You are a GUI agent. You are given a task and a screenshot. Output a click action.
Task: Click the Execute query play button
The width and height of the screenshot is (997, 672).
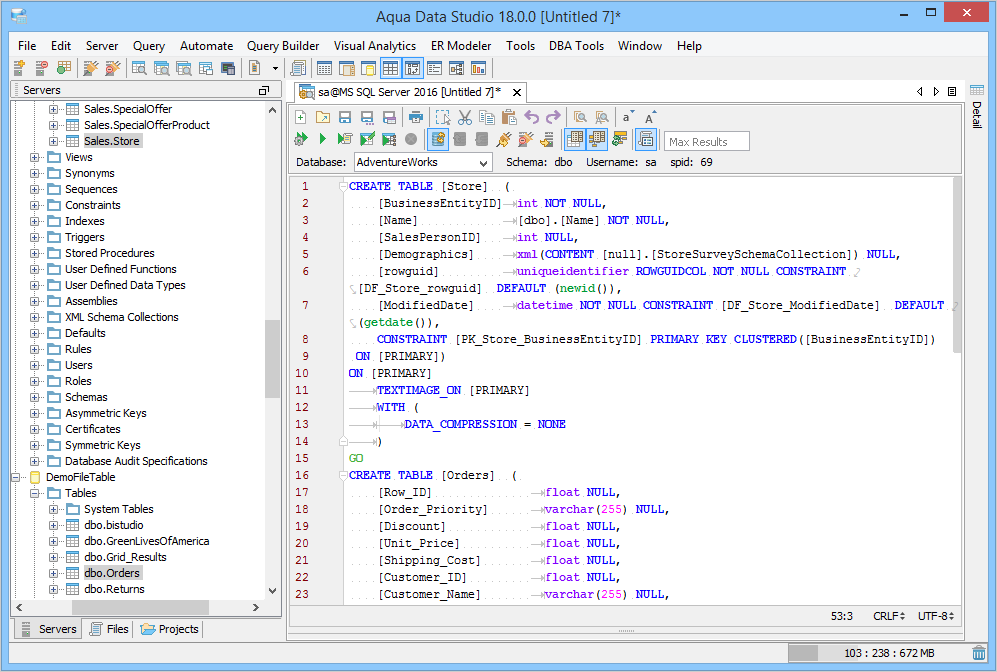(x=322, y=140)
